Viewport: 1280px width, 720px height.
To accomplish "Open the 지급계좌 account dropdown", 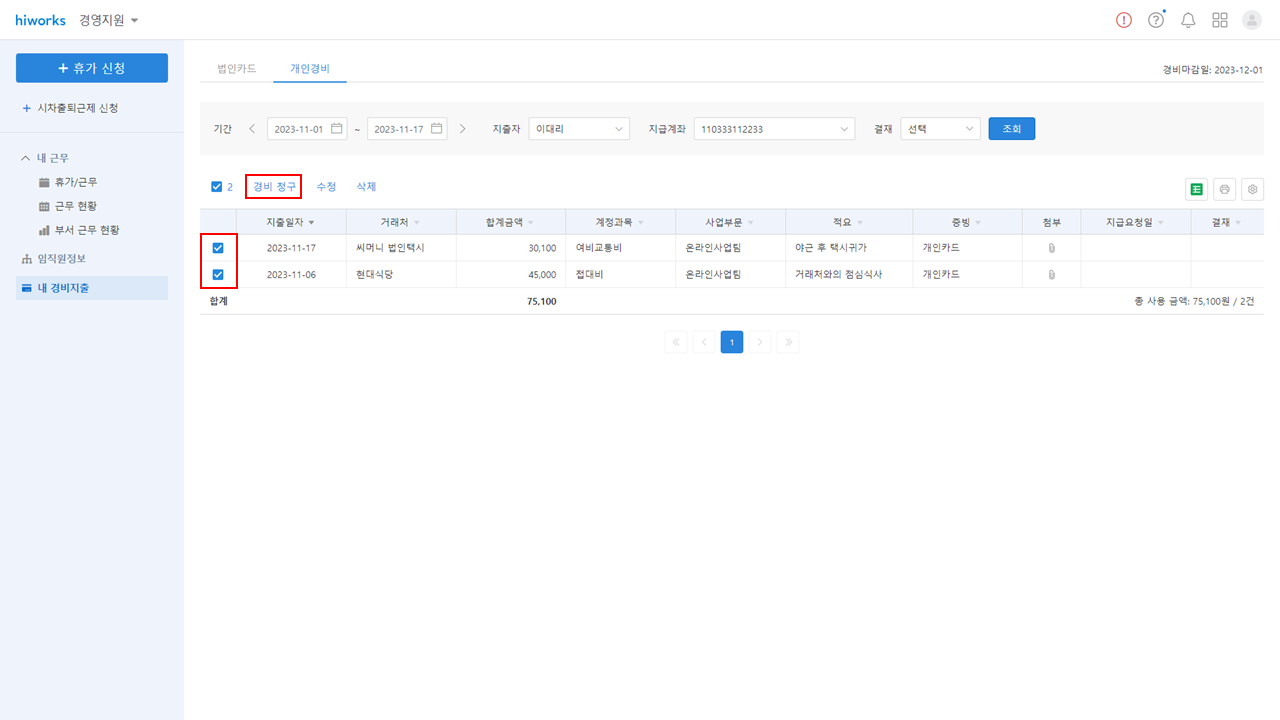I will pos(774,129).
